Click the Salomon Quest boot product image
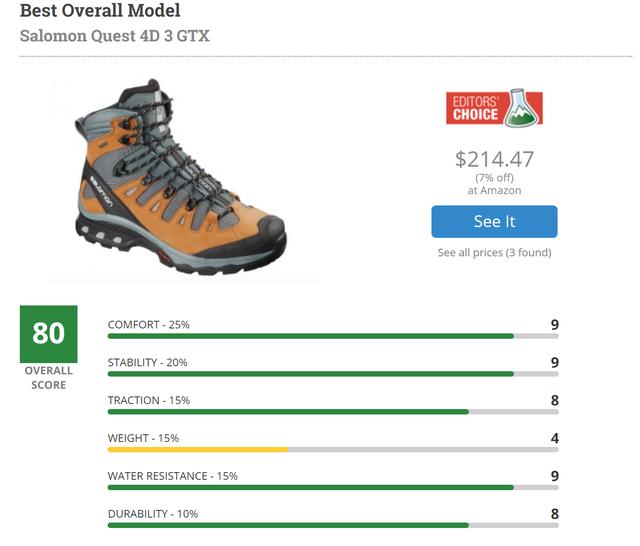 (182, 180)
